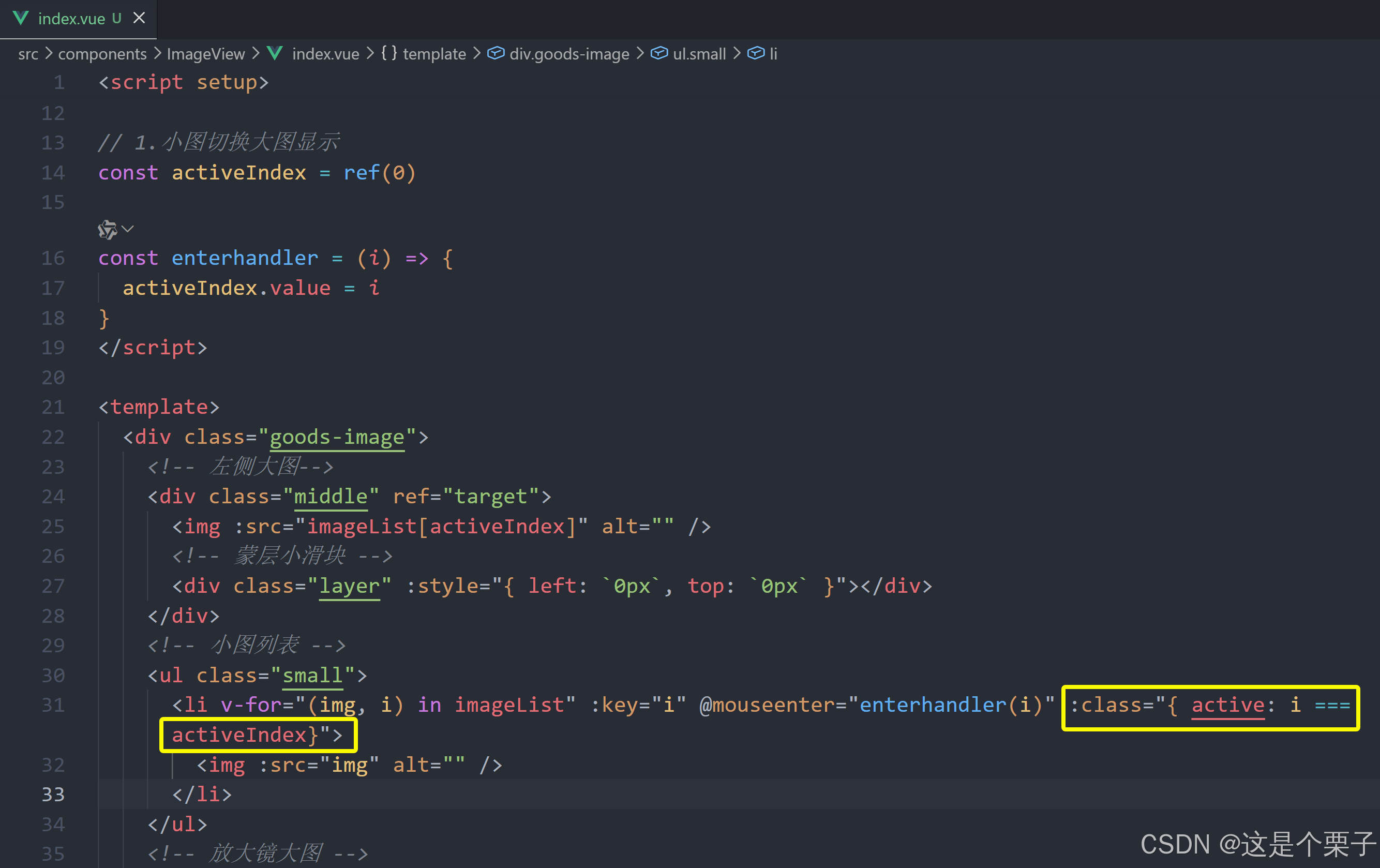This screenshot has height=868, width=1380.
Task: Close the index.vue editor tab
Action: coord(139,18)
